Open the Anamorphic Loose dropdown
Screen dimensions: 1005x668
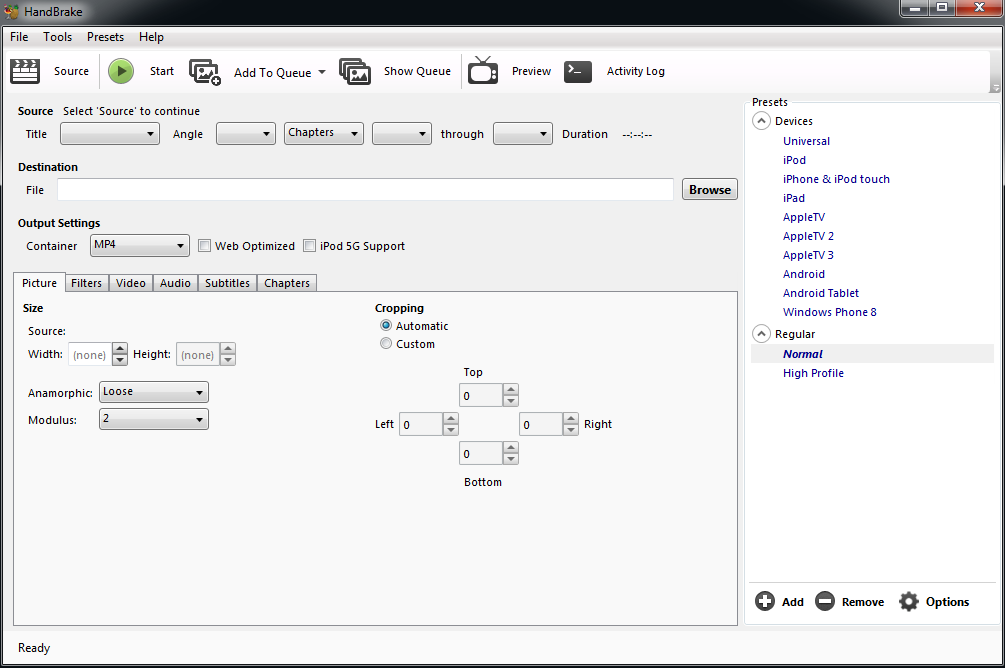pos(154,392)
